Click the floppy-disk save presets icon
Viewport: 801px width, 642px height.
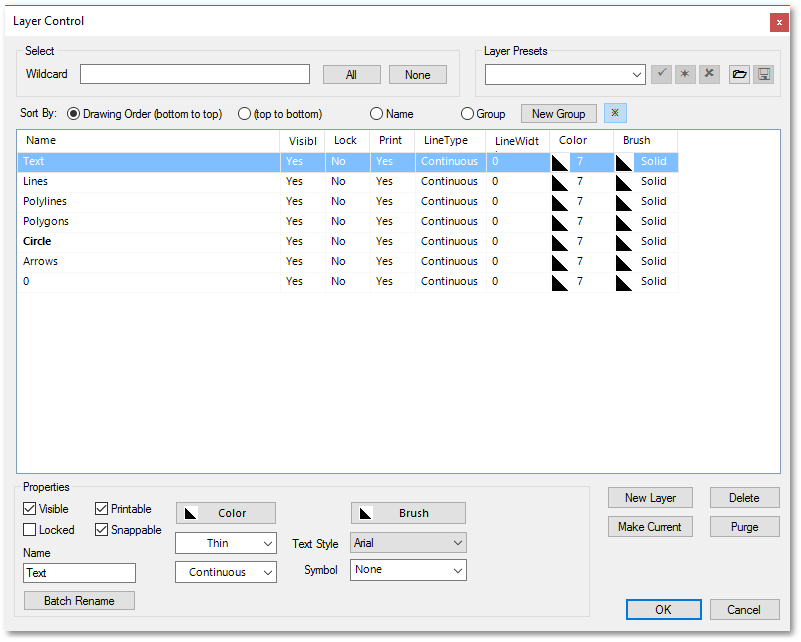(764, 74)
